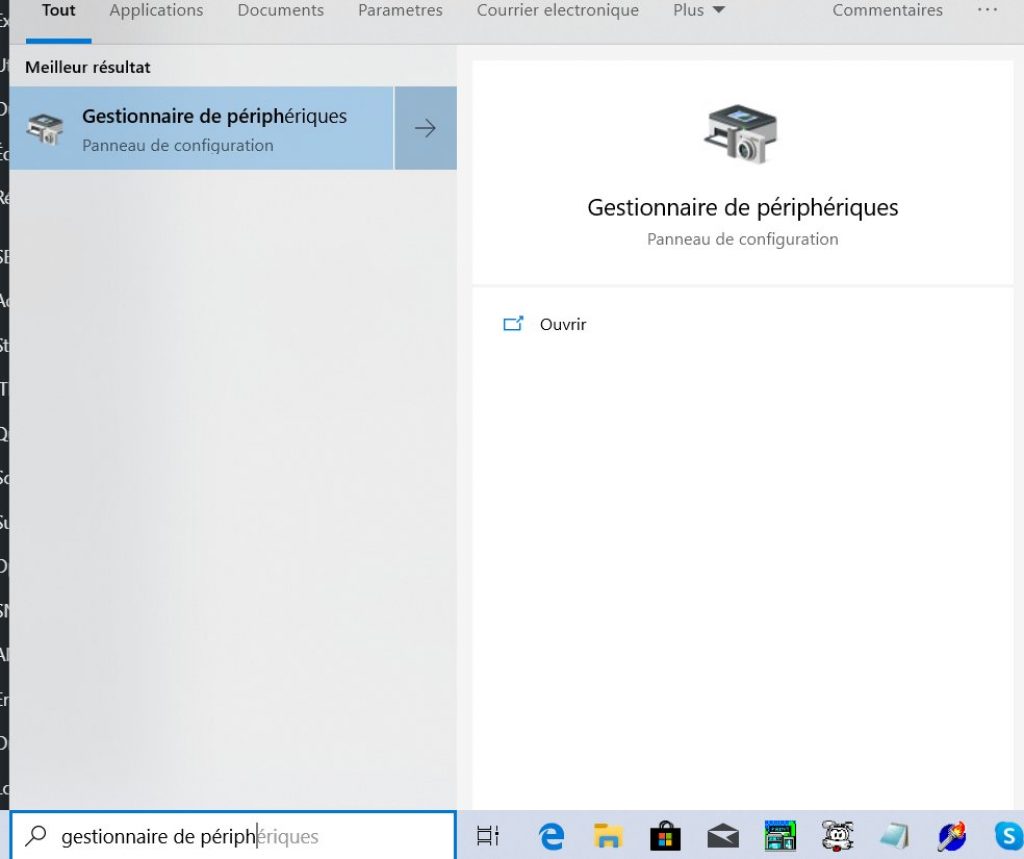Viewport: 1024px width, 859px height.
Task: Open the three-dots more options menu
Action: [x=987, y=11]
